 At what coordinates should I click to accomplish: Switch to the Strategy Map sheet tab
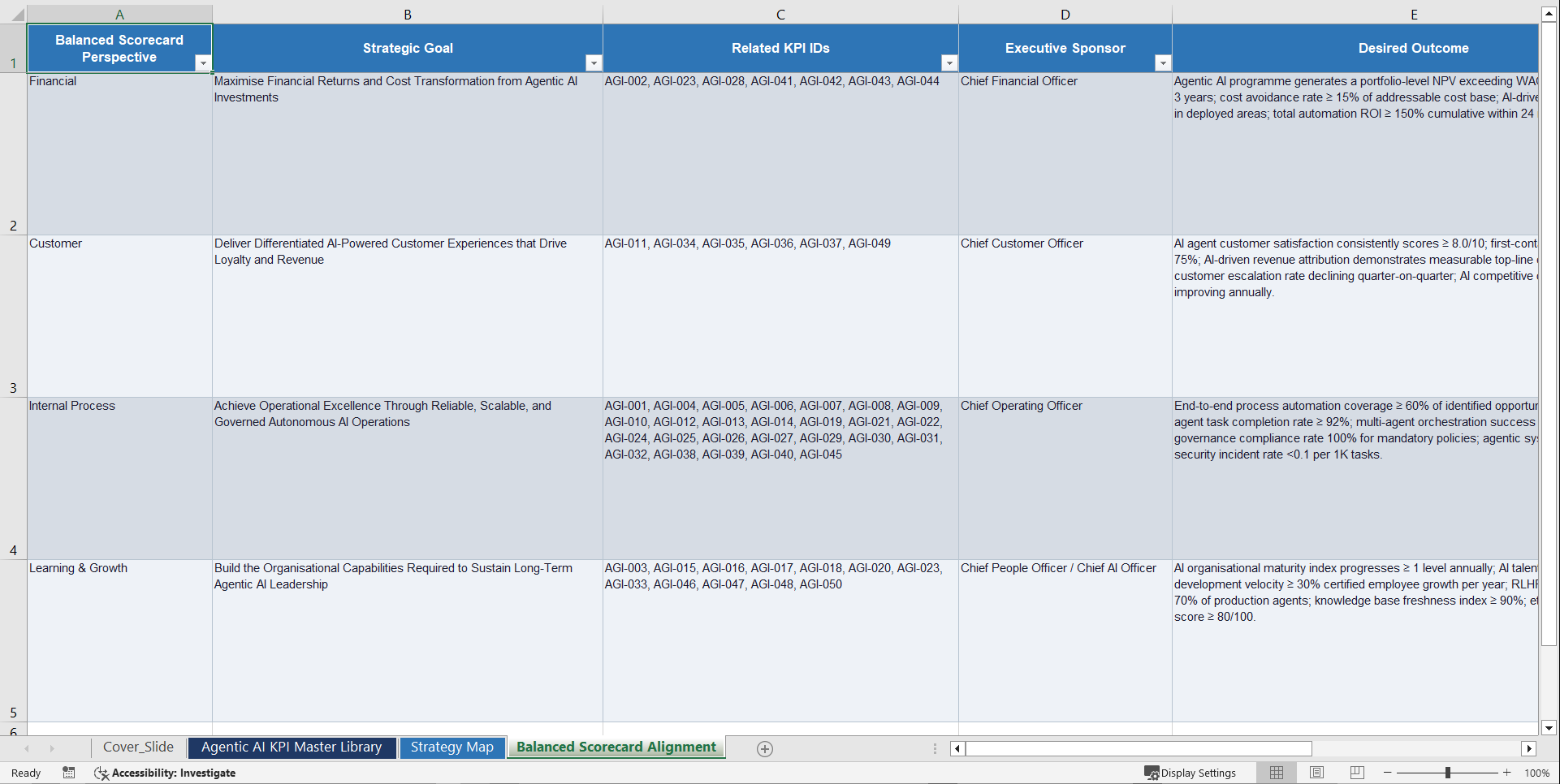(452, 747)
